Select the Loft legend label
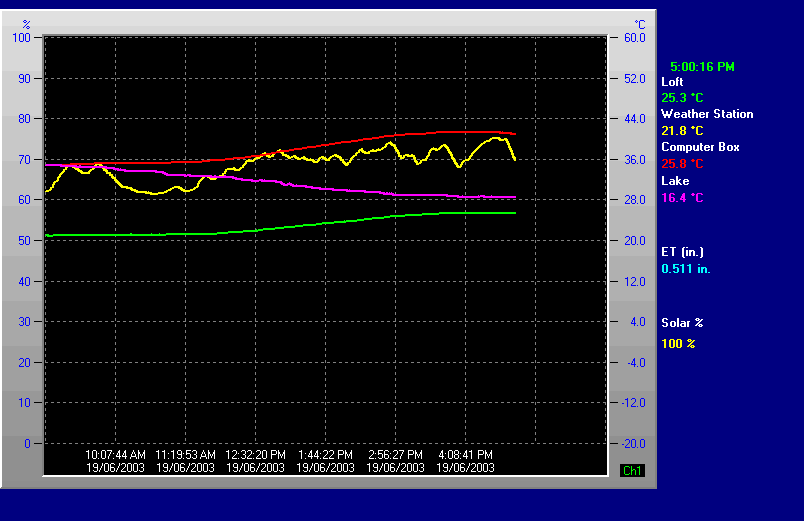 pyautogui.click(x=672, y=82)
